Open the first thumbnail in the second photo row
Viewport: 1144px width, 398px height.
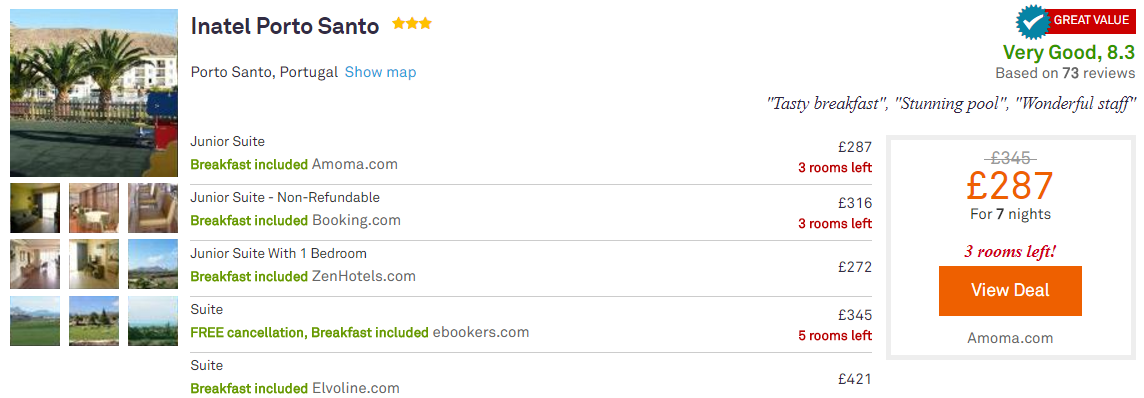[35, 264]
